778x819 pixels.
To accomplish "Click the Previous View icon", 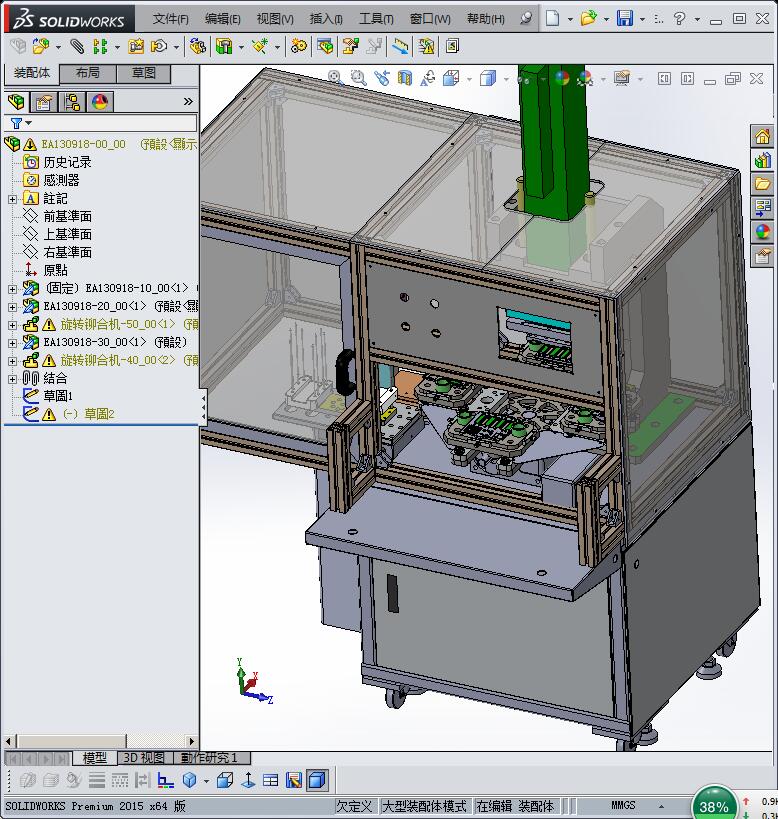I will click(x=382, y=78).
